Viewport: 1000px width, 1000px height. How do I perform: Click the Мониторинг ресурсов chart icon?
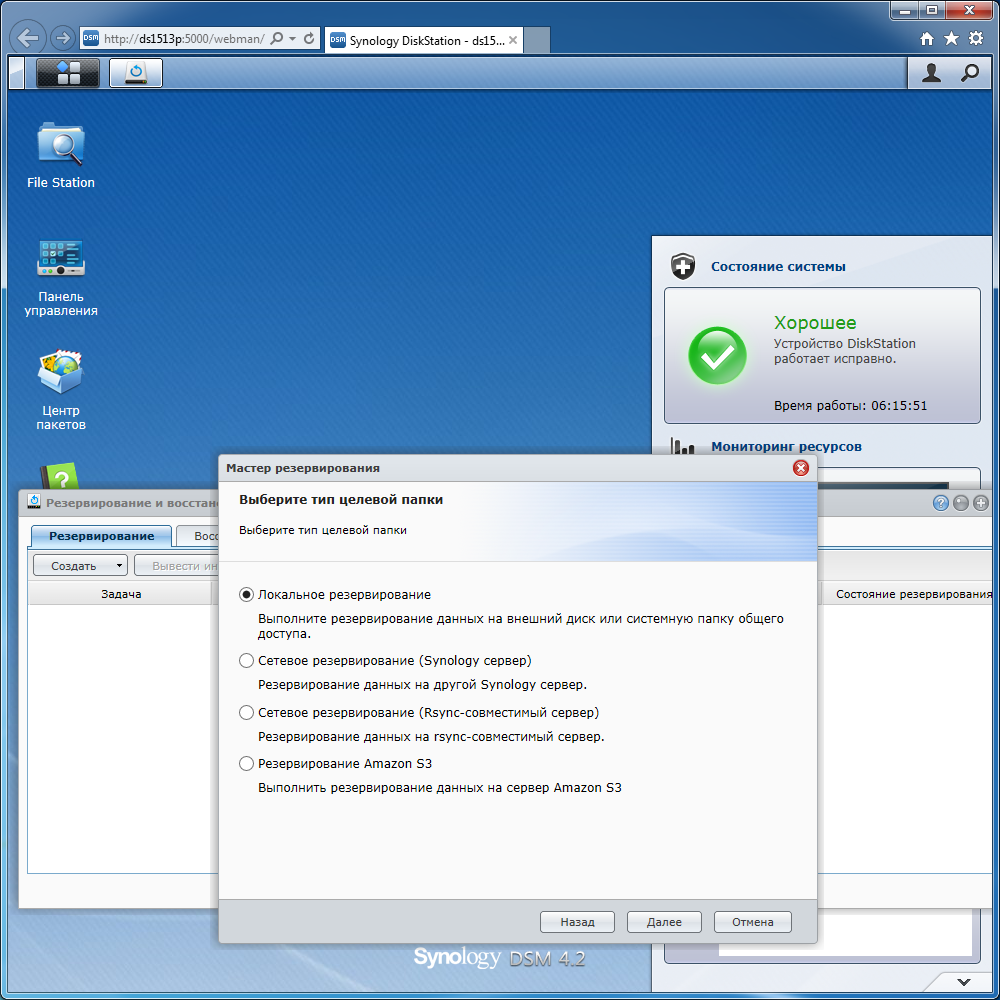pyautogui.click(x=682, y=446)
